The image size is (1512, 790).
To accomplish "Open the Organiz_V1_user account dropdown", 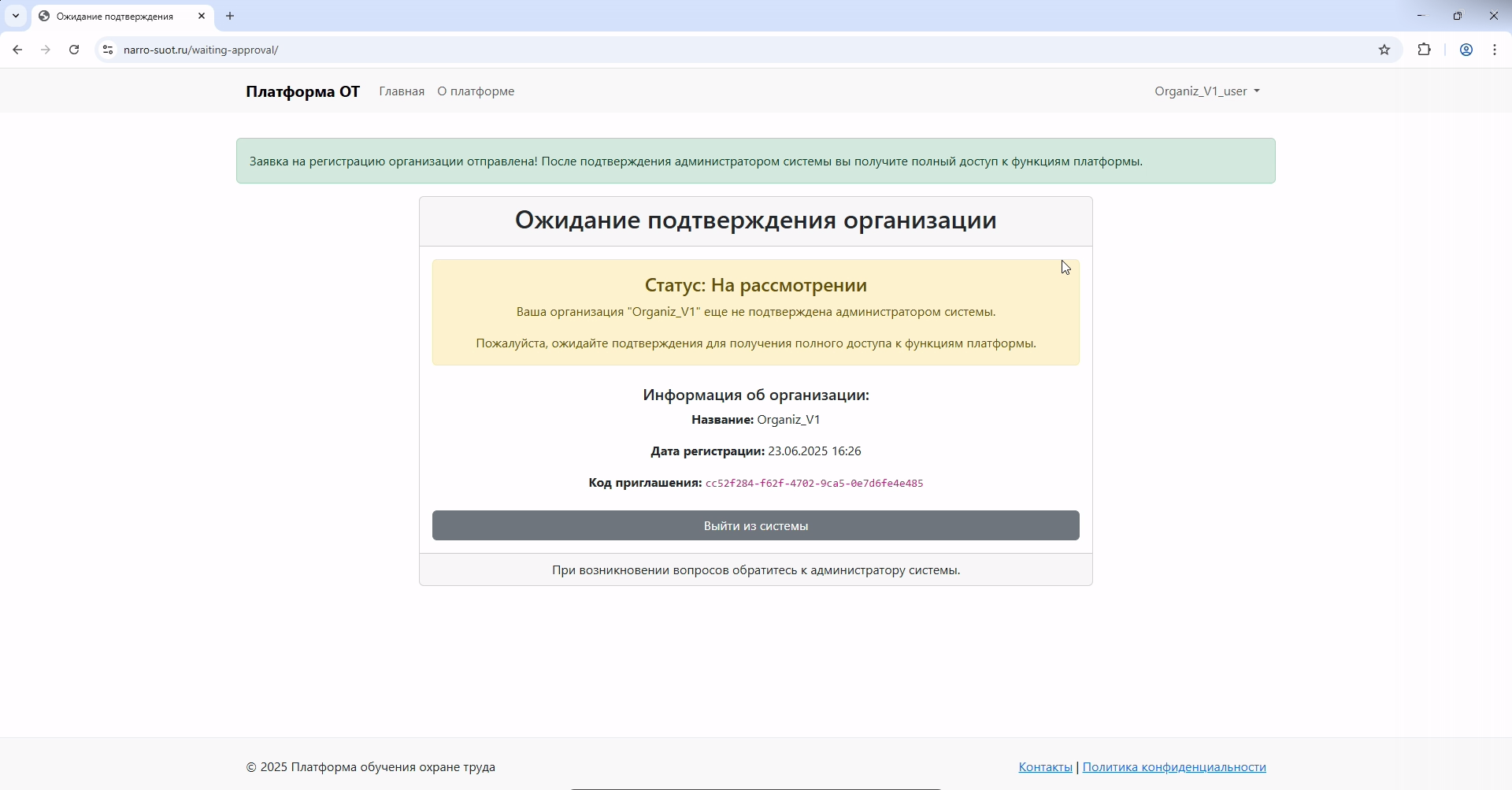I will tap(1207, 91).
